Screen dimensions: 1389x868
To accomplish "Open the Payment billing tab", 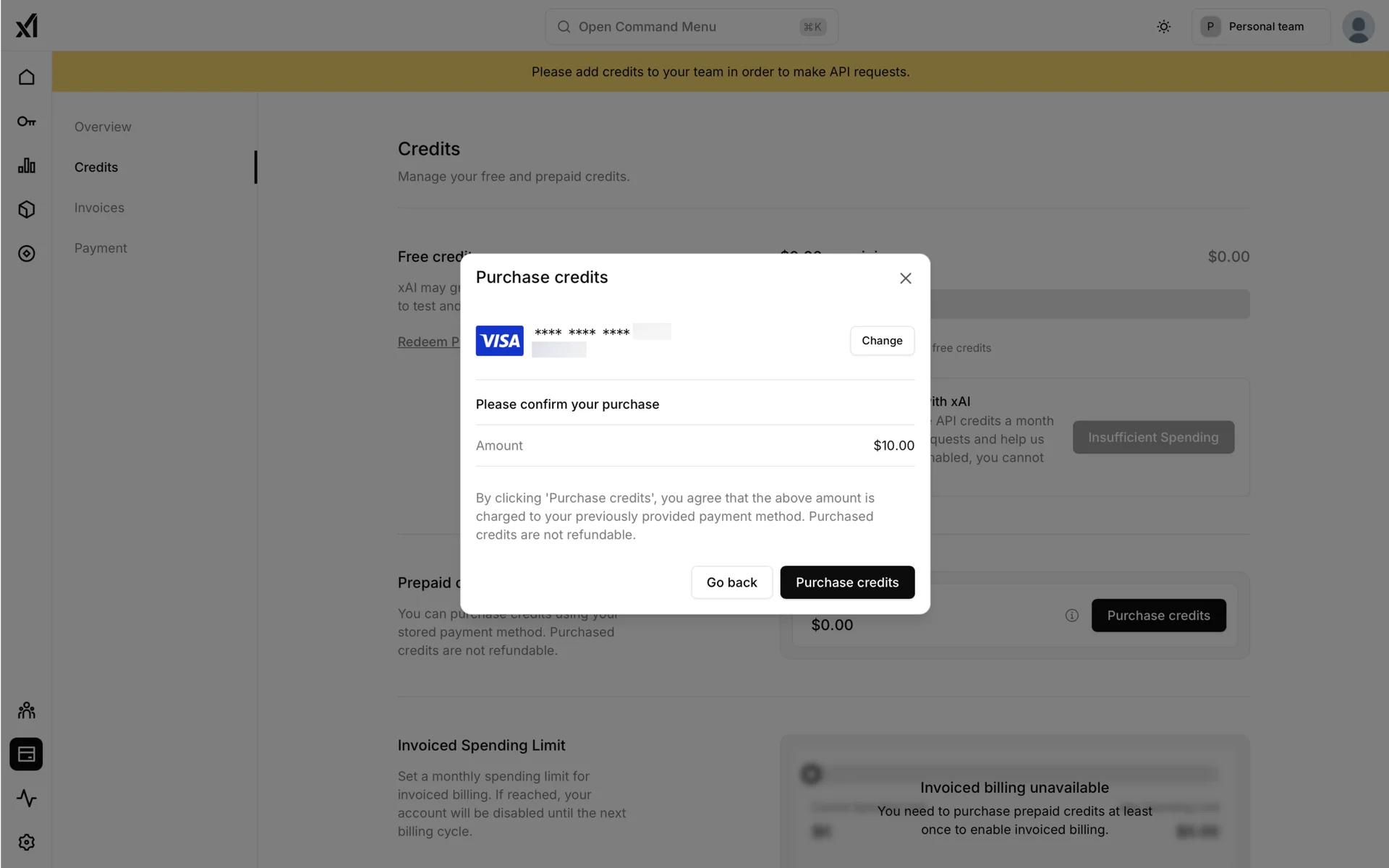I will tap(101, 248).
